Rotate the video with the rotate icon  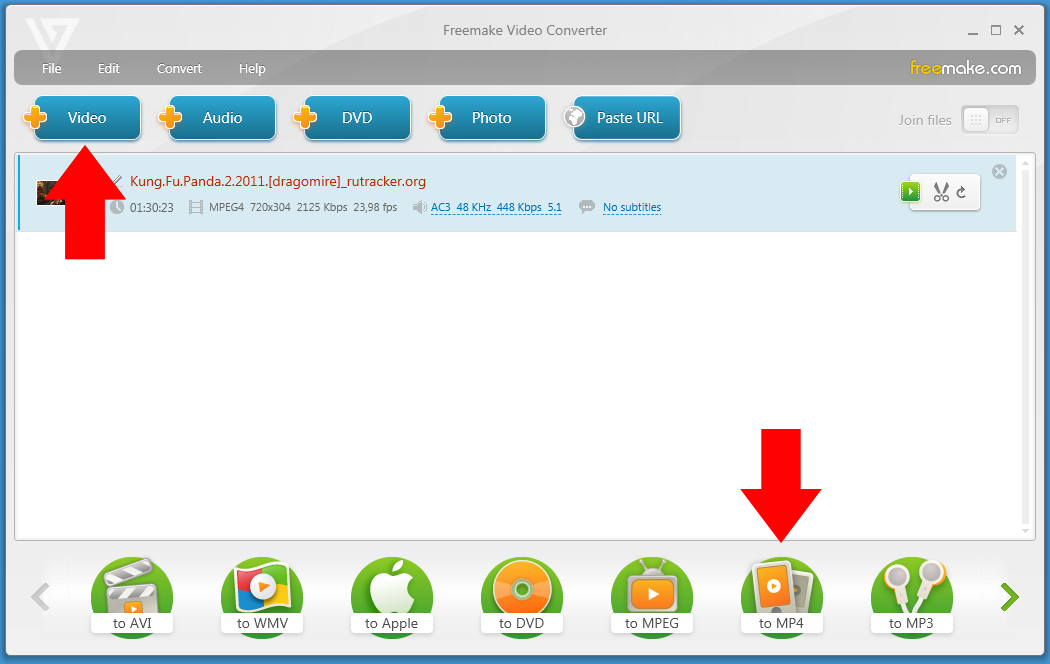tap(962, 192)
